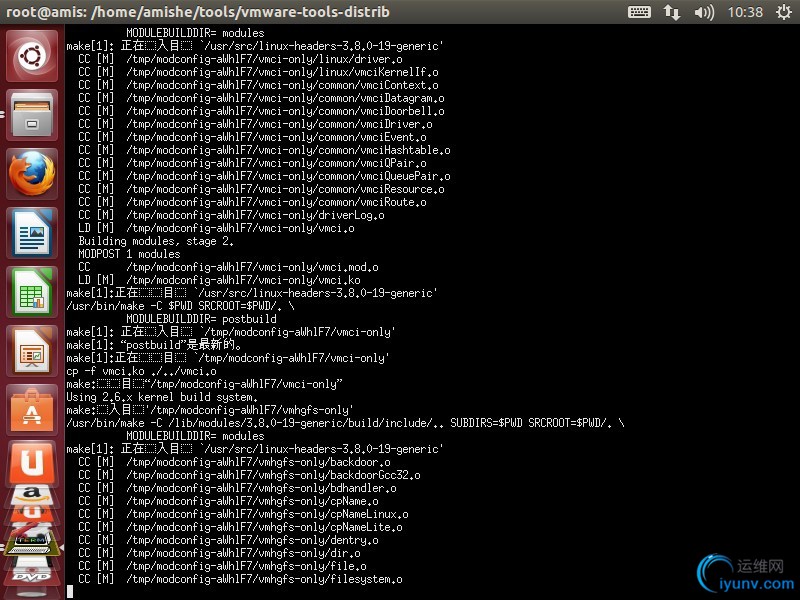
Task: Open the Amazon launcher icon
Action: tap(32, 494)
